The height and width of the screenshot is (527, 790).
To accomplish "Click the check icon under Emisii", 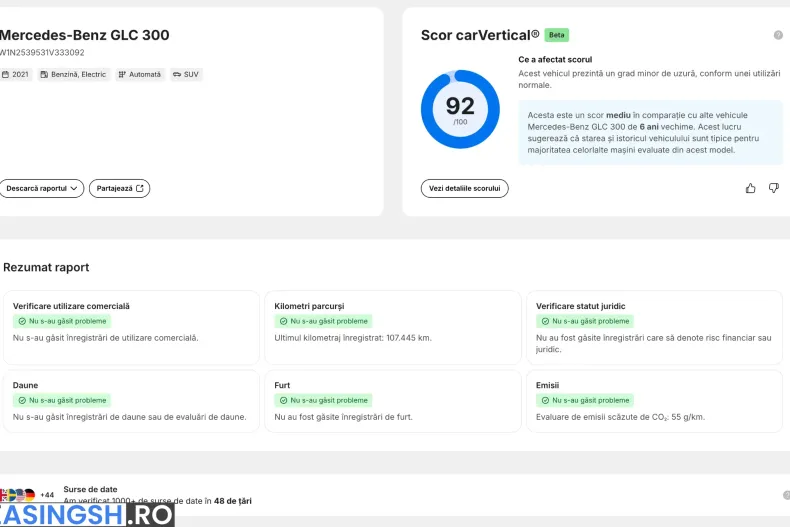I will 545,400.
